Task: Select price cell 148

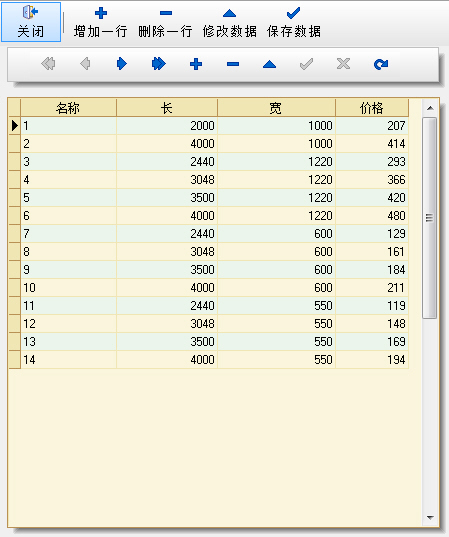Action: click(372, 324)
